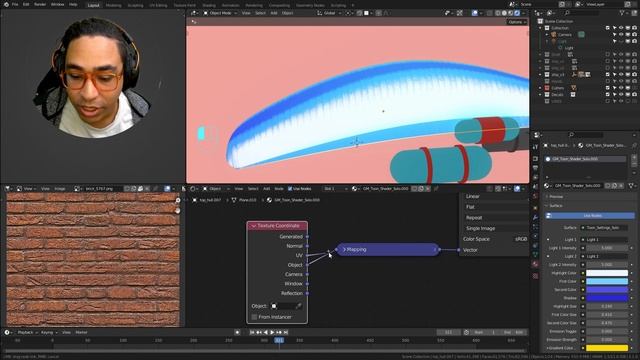Open the Edit menu

(26, 4)
